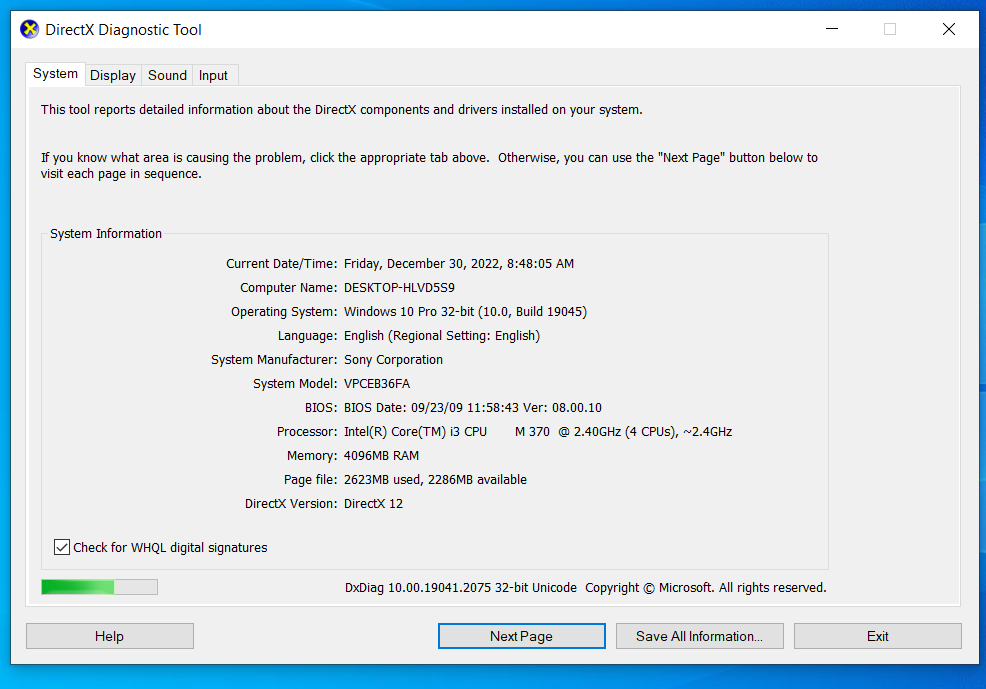The height and width of the screenshot is (689, 986).
Task: Select the System tab
Action: 55,74
